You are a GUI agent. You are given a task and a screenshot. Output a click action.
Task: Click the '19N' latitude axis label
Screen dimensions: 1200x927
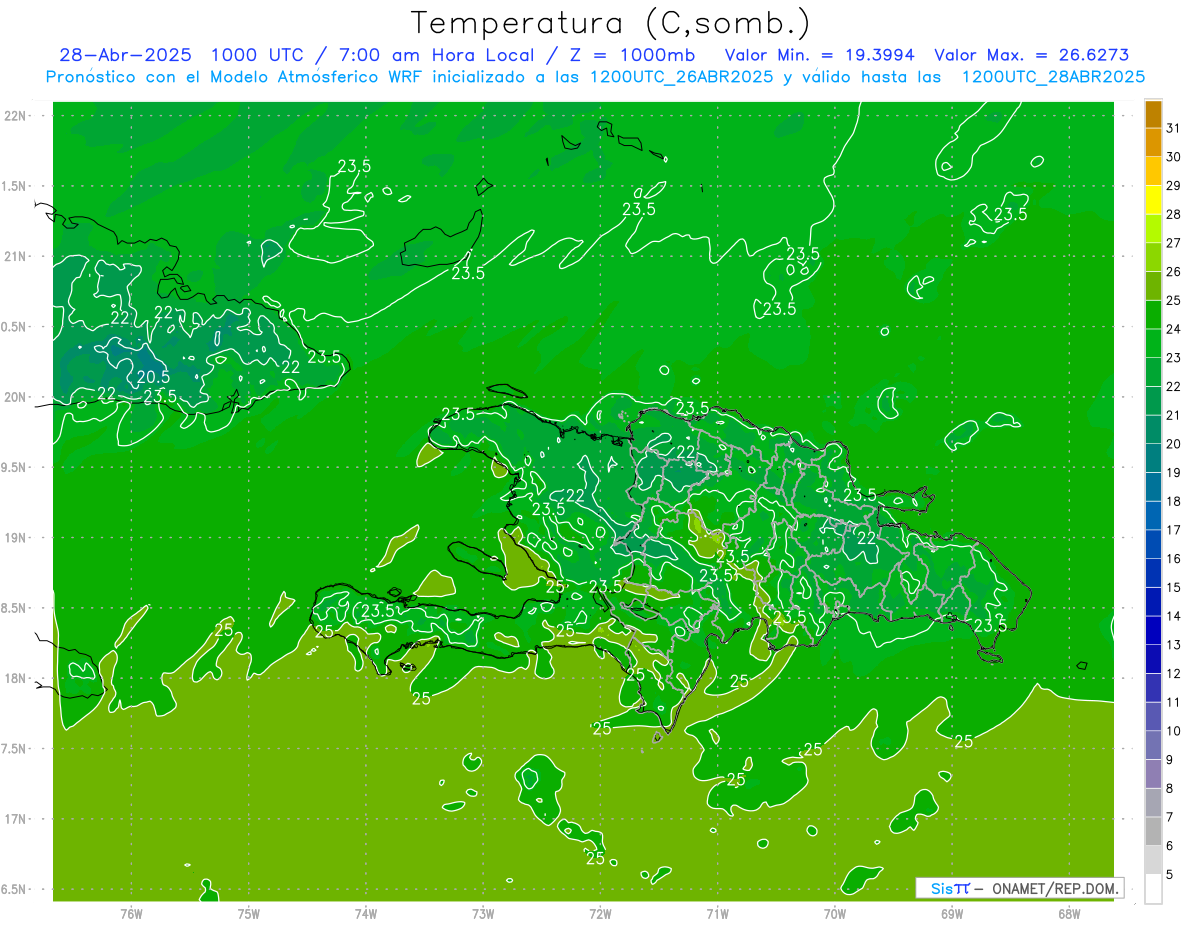click(17, 538)
